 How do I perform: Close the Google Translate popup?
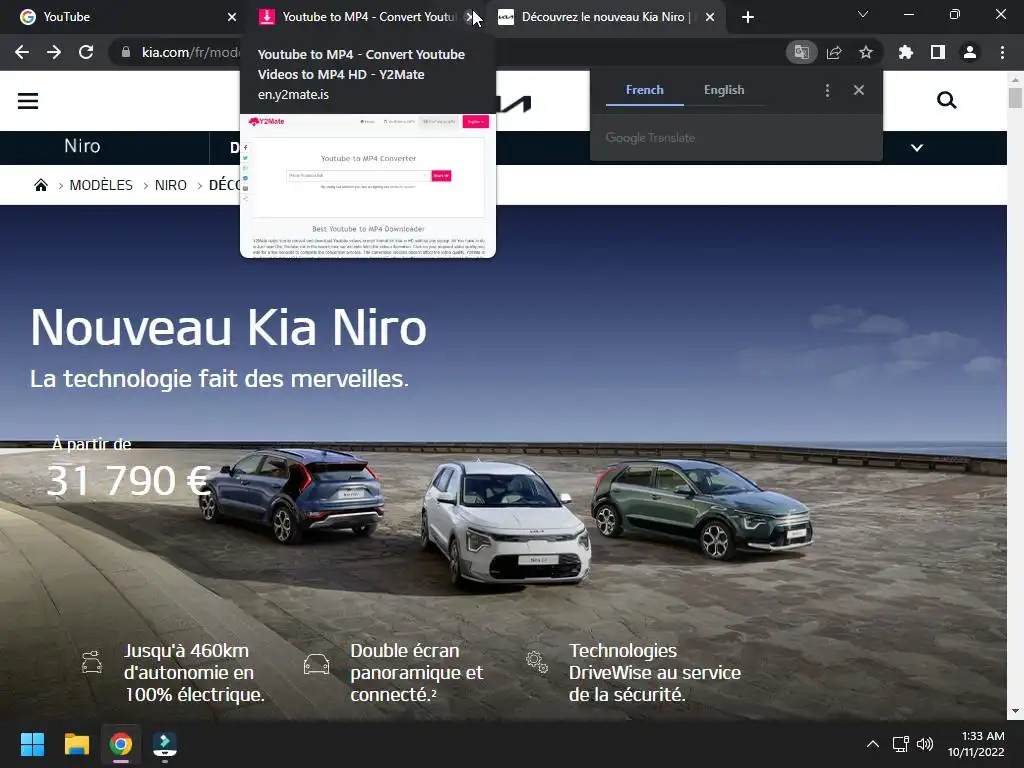pos(859,90)
